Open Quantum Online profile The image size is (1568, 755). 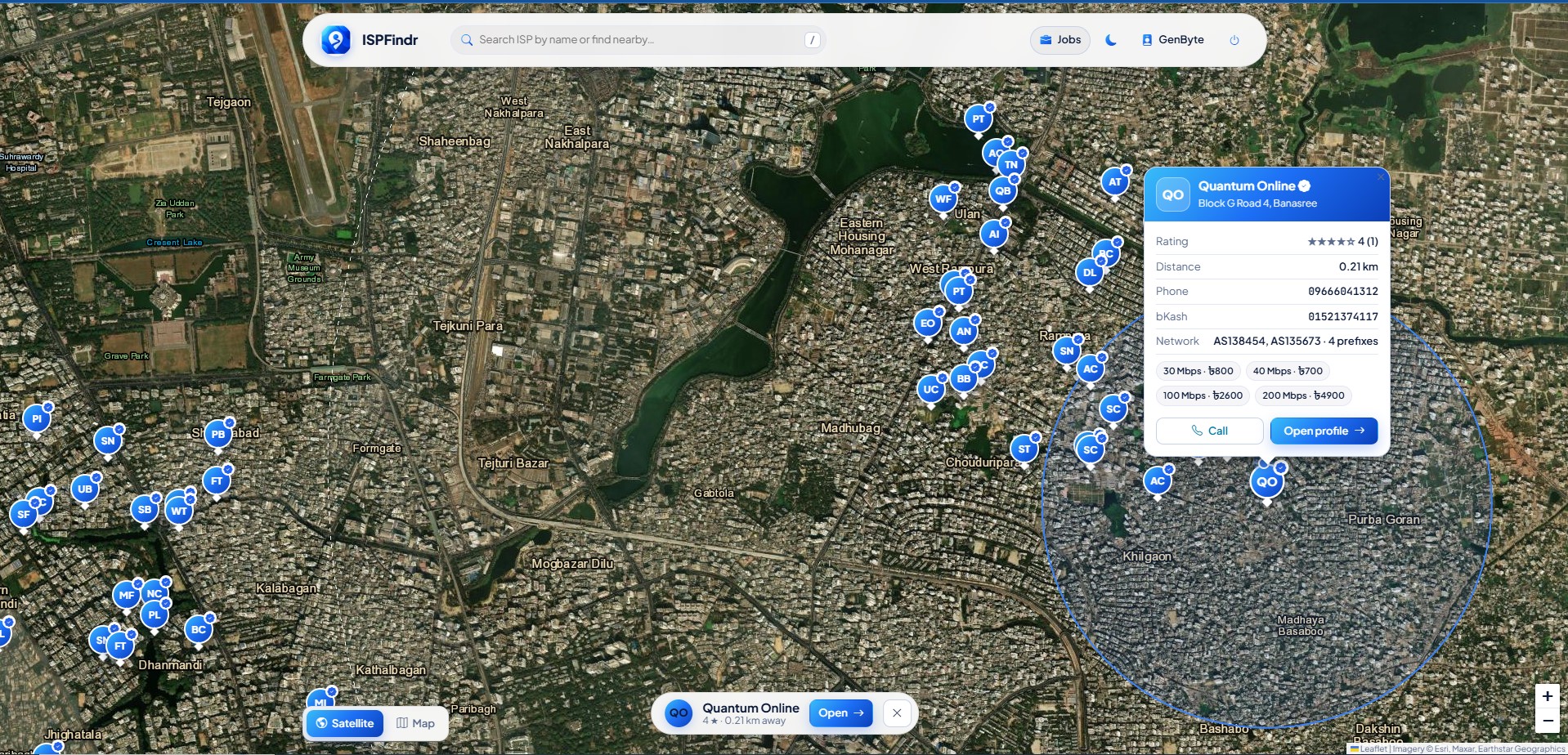(x=1324, y=431)
